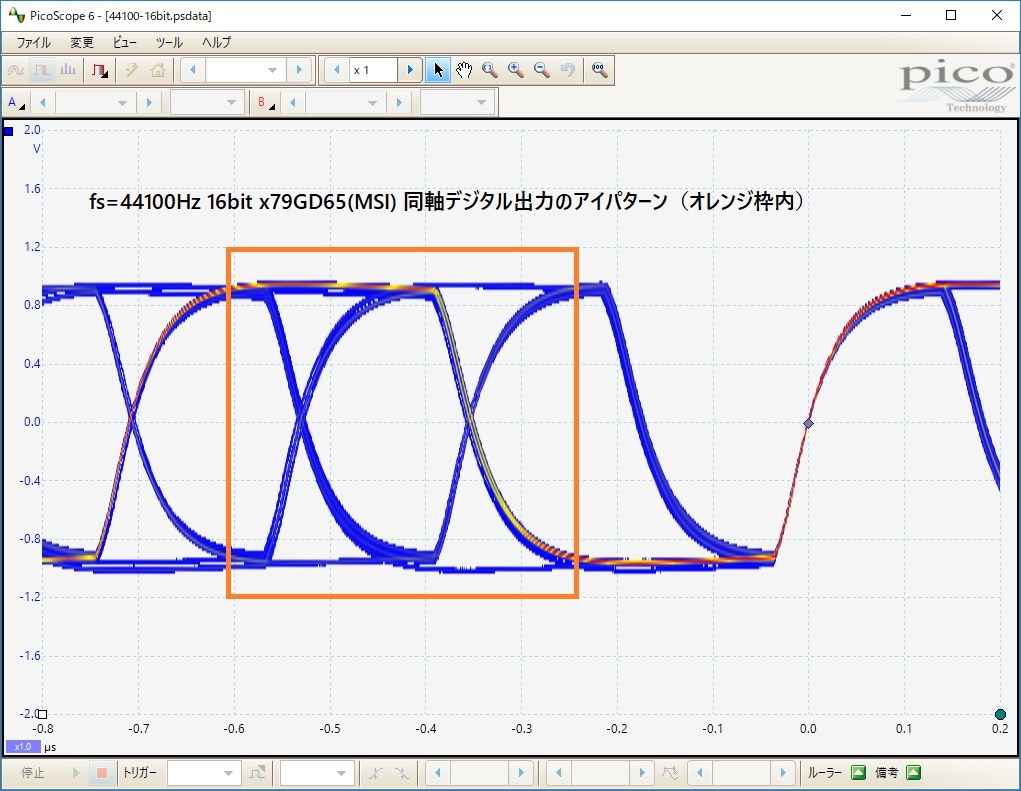Decrease horizontal zoom factor x1
The image size is (1021, 791).
click(x=337, y=70)
